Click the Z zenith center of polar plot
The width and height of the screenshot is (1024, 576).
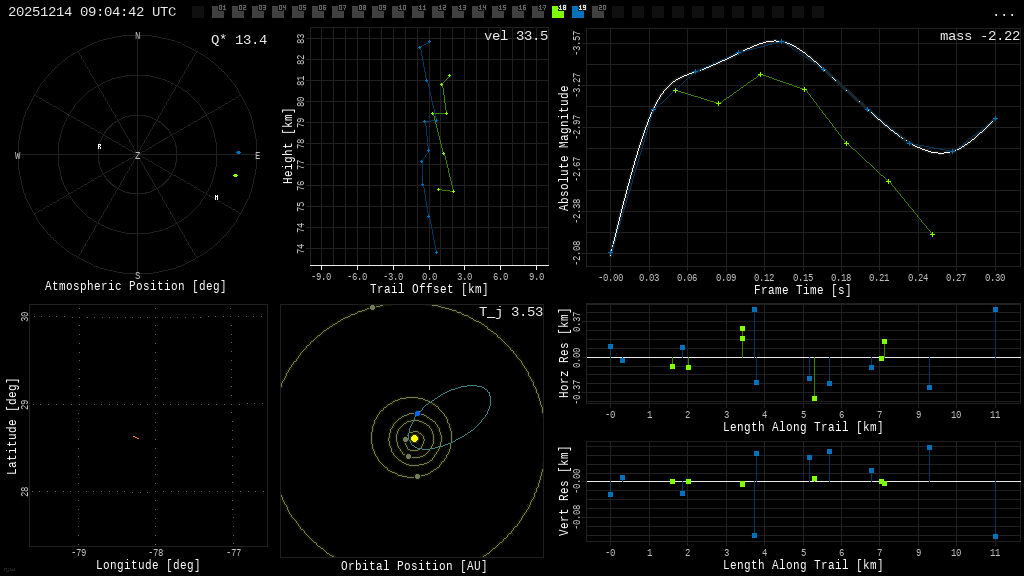click(138, 156)
